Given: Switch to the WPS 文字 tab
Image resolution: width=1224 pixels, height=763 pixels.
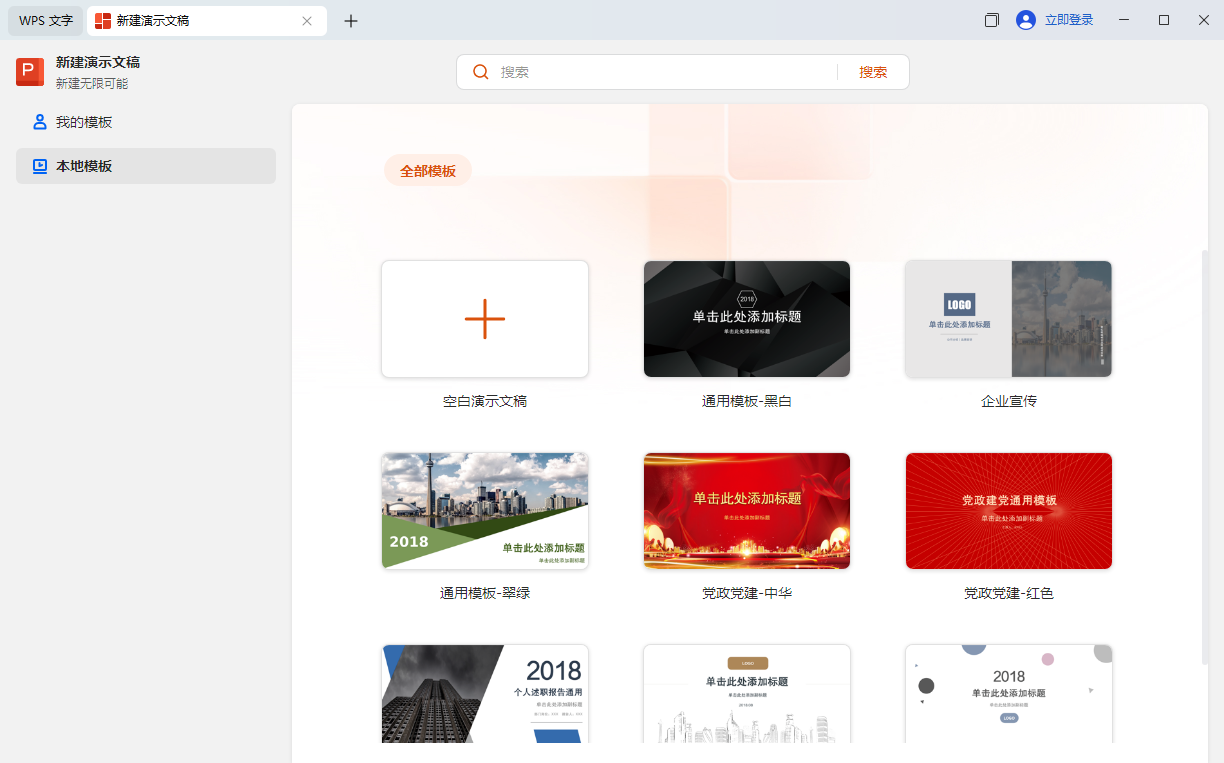Looking at the screenshot, I should pos(44,20).
